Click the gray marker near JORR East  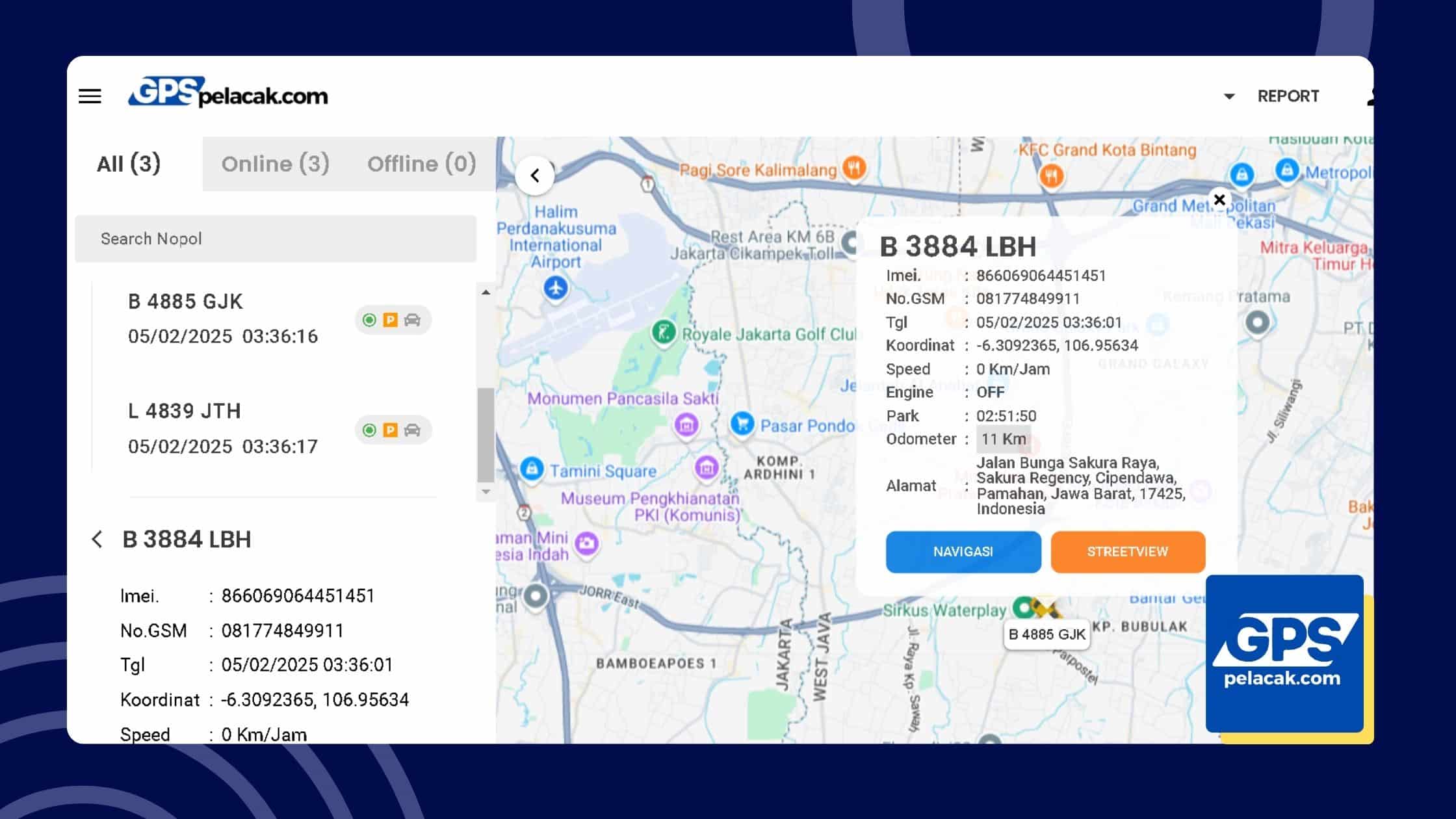pyautogui.click(x=536, y=596)
